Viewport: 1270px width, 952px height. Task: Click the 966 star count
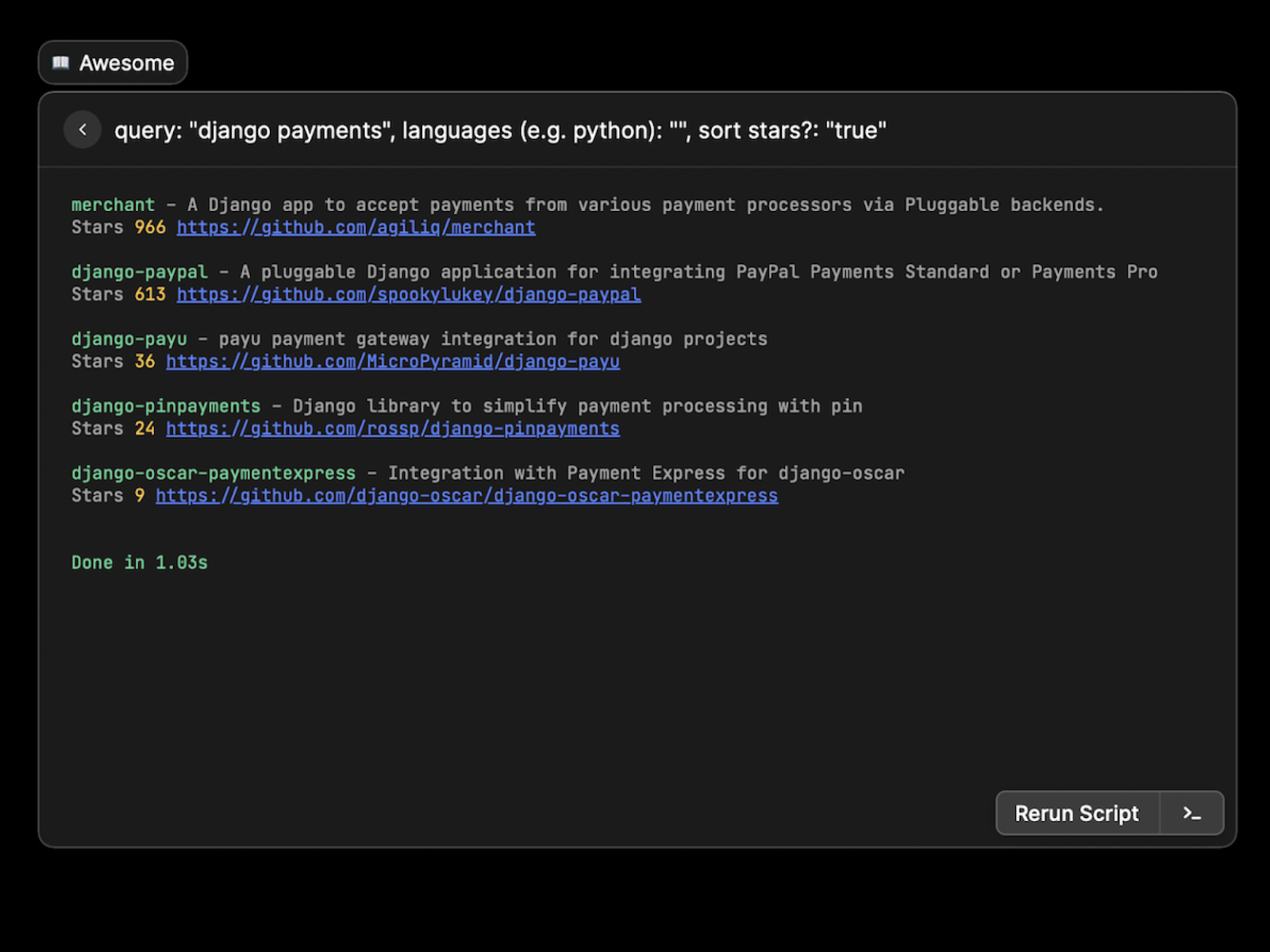(x=150, y=228)
